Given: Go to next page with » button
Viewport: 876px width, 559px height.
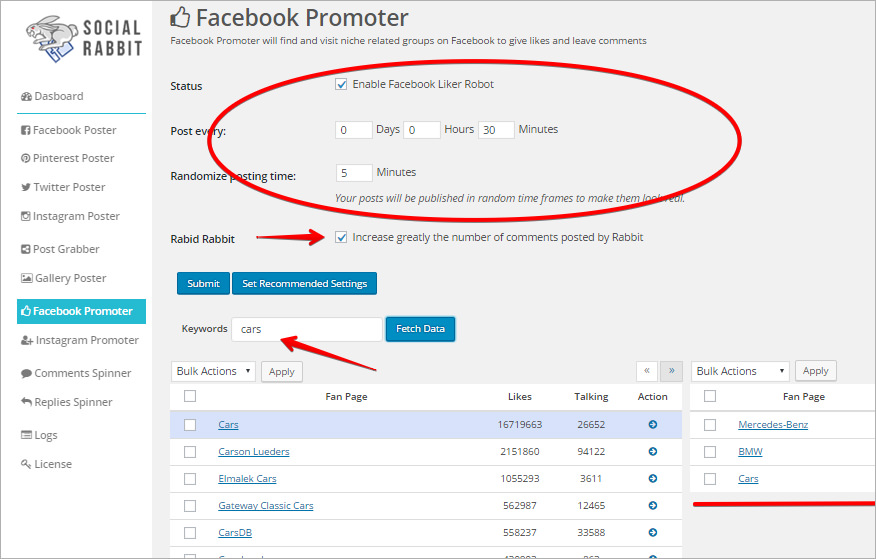Looking at the screenshot, I should [x=672, y=371].
